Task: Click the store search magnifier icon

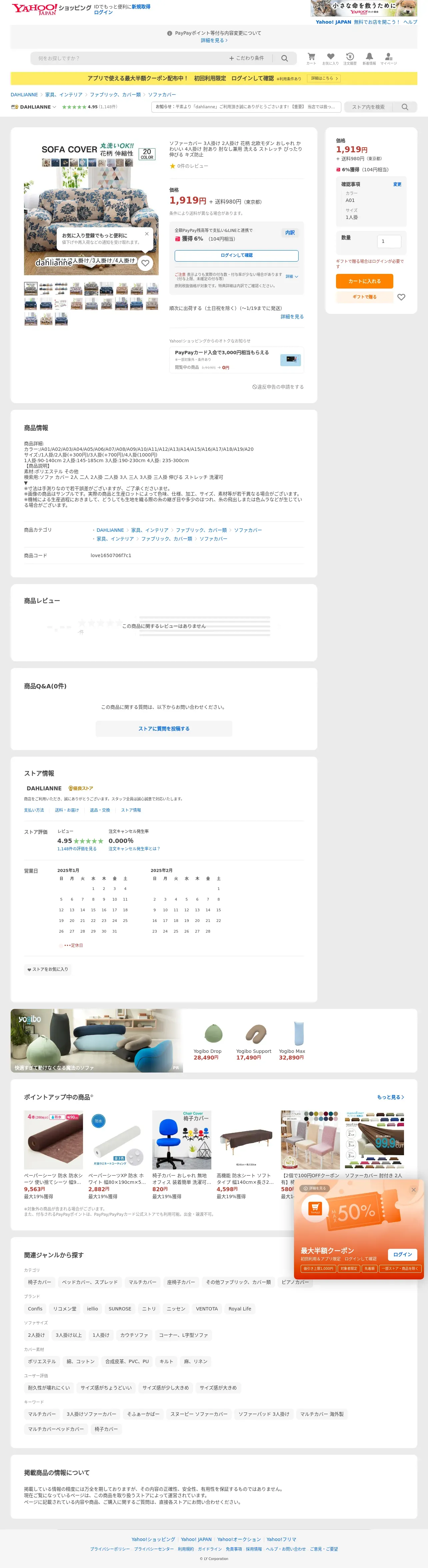Action: tap(405, 107)
